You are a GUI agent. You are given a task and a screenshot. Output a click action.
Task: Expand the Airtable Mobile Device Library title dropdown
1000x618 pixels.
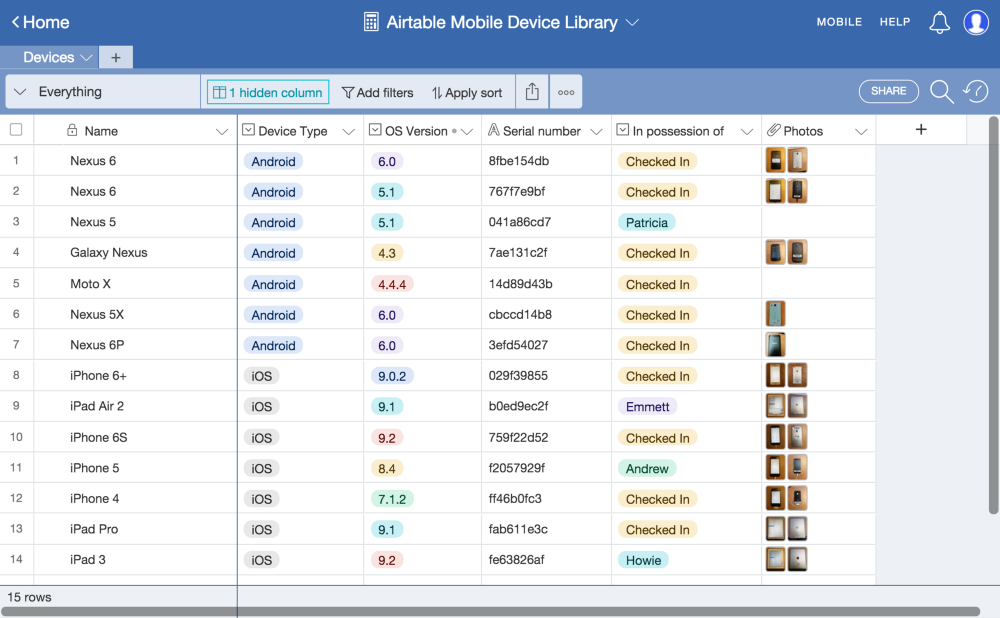[632, 22]
